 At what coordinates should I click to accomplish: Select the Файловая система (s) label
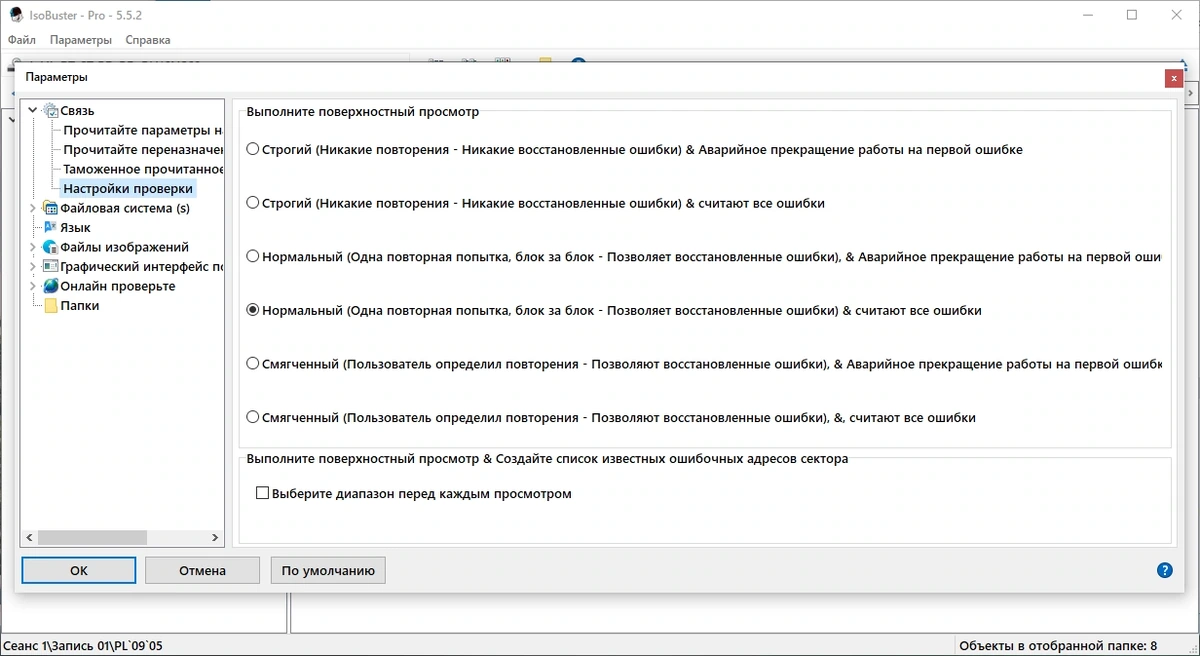(125, 208)
